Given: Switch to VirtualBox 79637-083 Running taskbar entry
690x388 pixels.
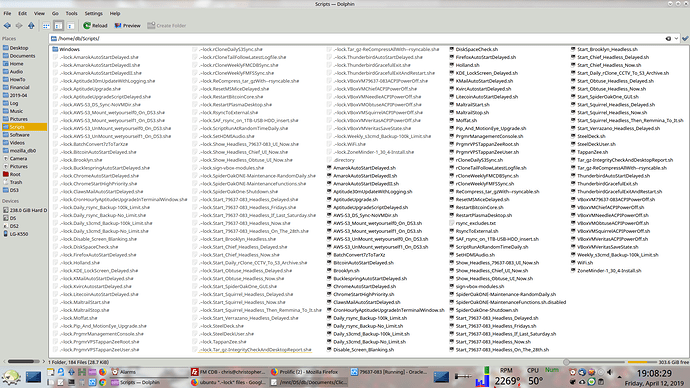Looking at the screenshot, I should (389, 372).
